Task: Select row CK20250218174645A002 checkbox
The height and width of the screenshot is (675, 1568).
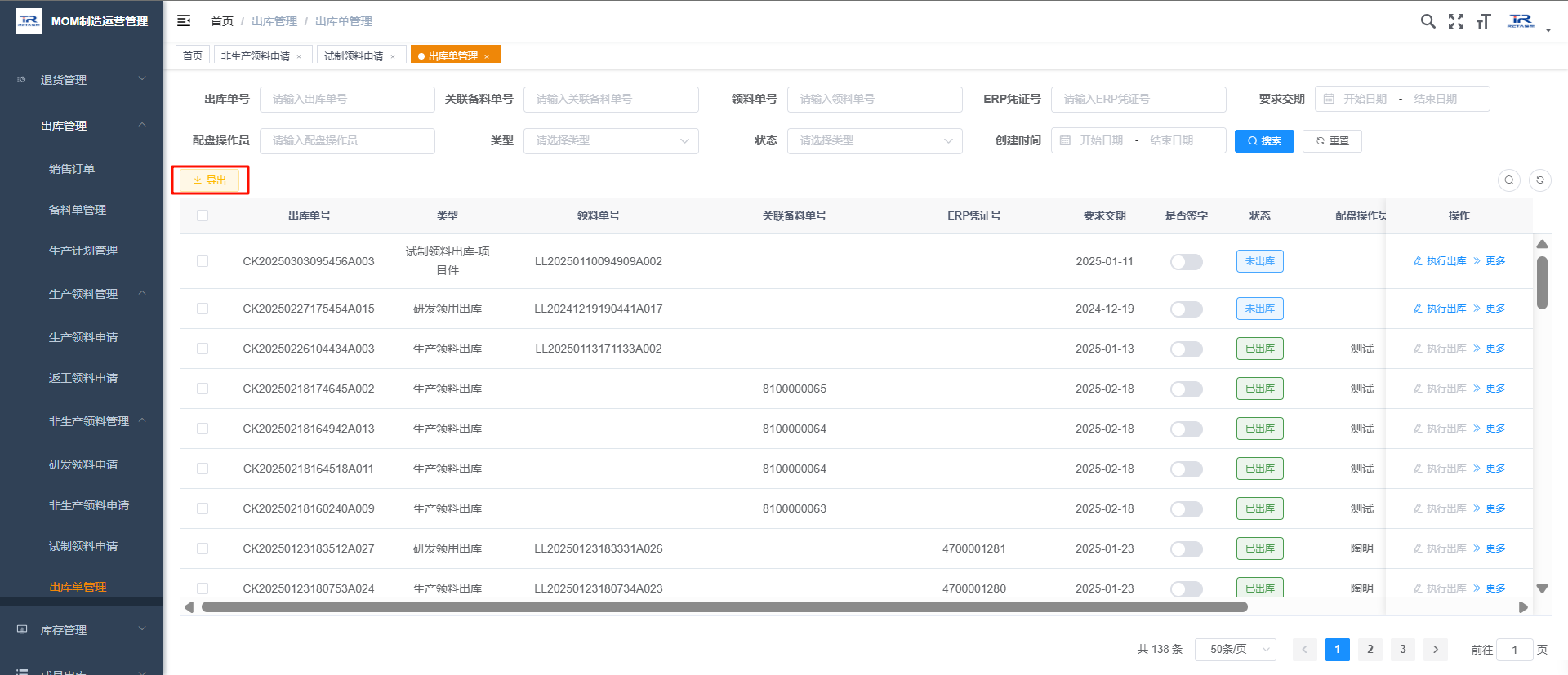Action: (203, 389)
